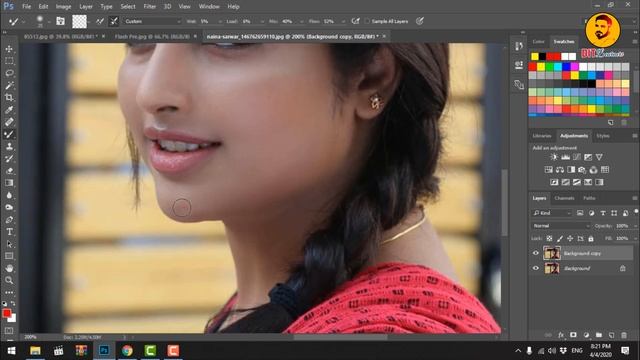Add a Photo Filter adjustment
Image resolution: width=640 pixels, height=360 pixels.
coord(582,170)
